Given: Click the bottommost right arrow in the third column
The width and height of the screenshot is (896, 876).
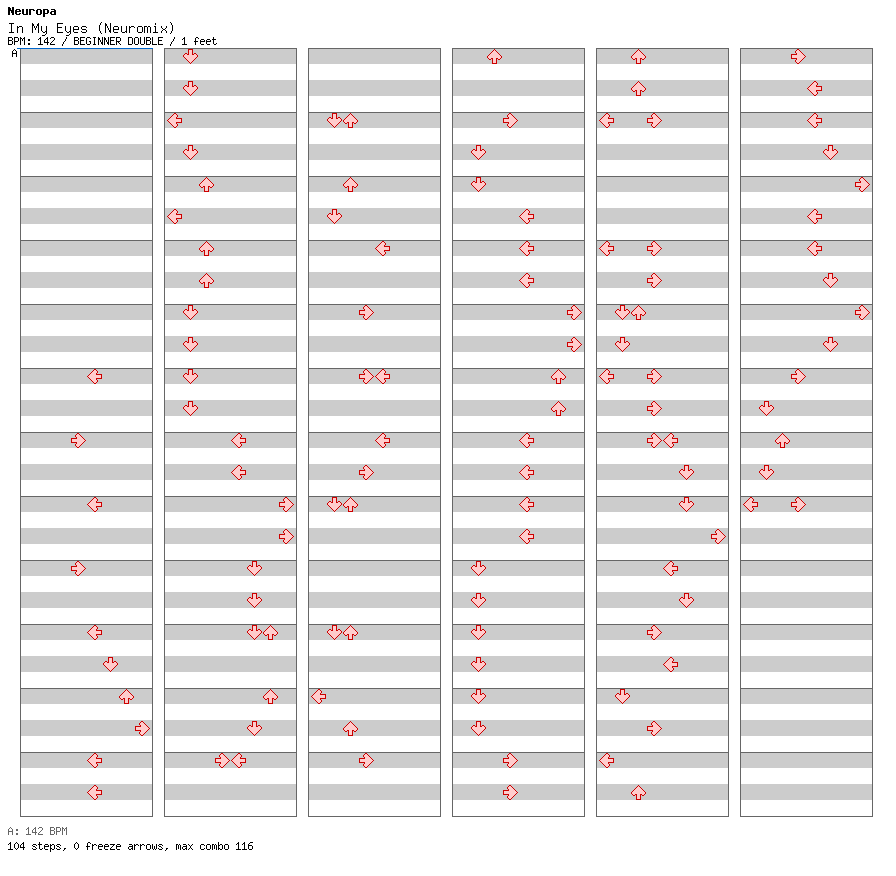Looking at the screenshot, I should (366, 761).
